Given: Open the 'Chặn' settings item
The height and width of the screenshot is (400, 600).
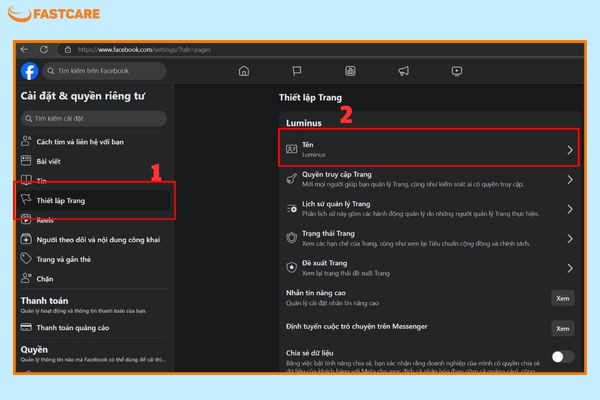Looking at the screenshot, I should [x=94, y=279].
